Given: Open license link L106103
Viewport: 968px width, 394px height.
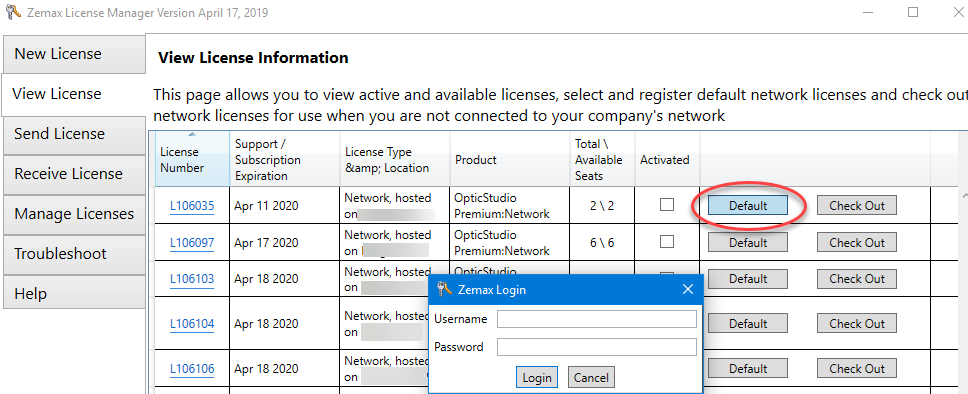Looking at the screenshot, I should pyautogui.click(x=192, y=279).
